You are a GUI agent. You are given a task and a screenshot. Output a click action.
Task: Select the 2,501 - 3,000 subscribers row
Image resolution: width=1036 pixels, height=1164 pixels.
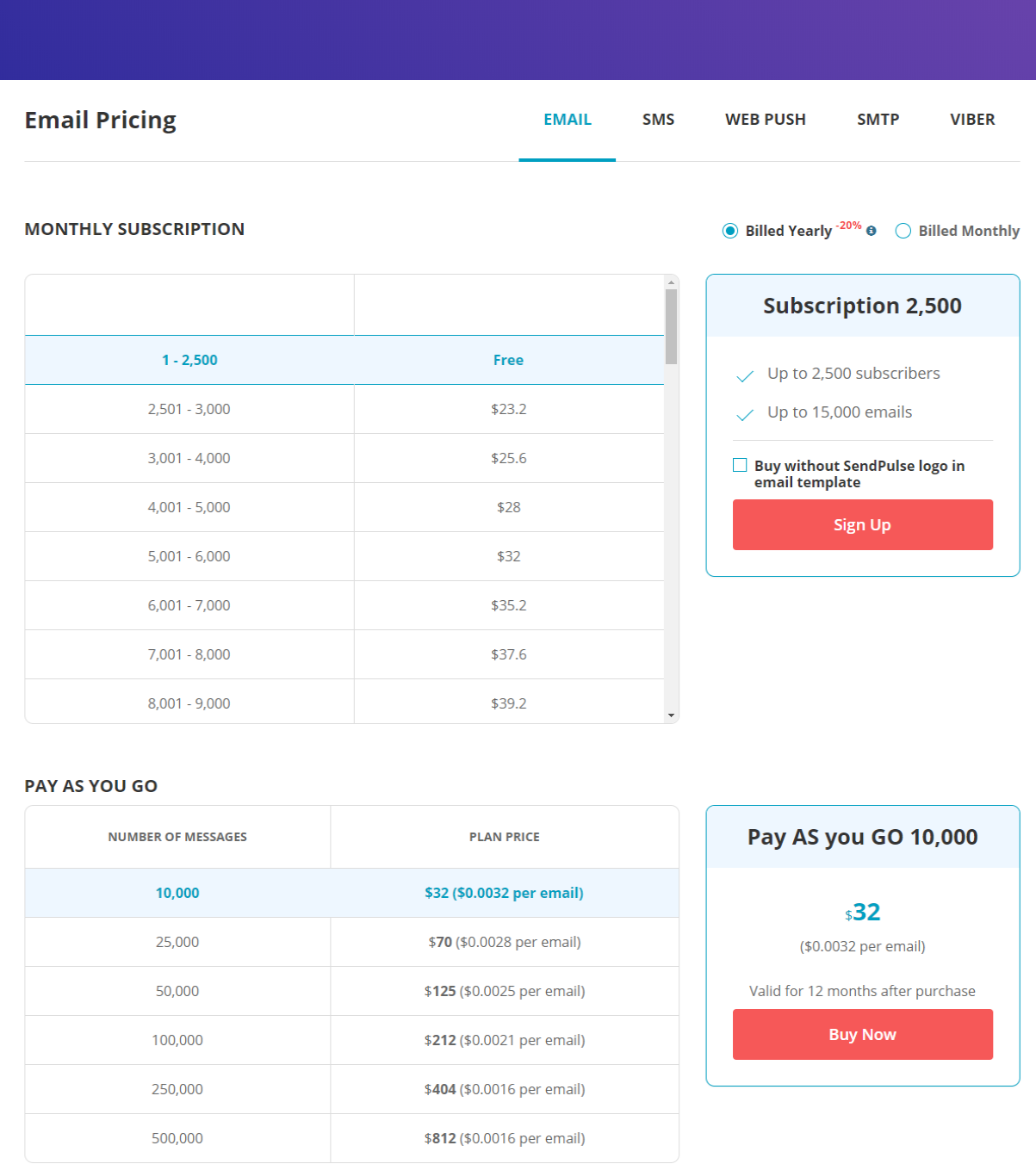(344, 409)
